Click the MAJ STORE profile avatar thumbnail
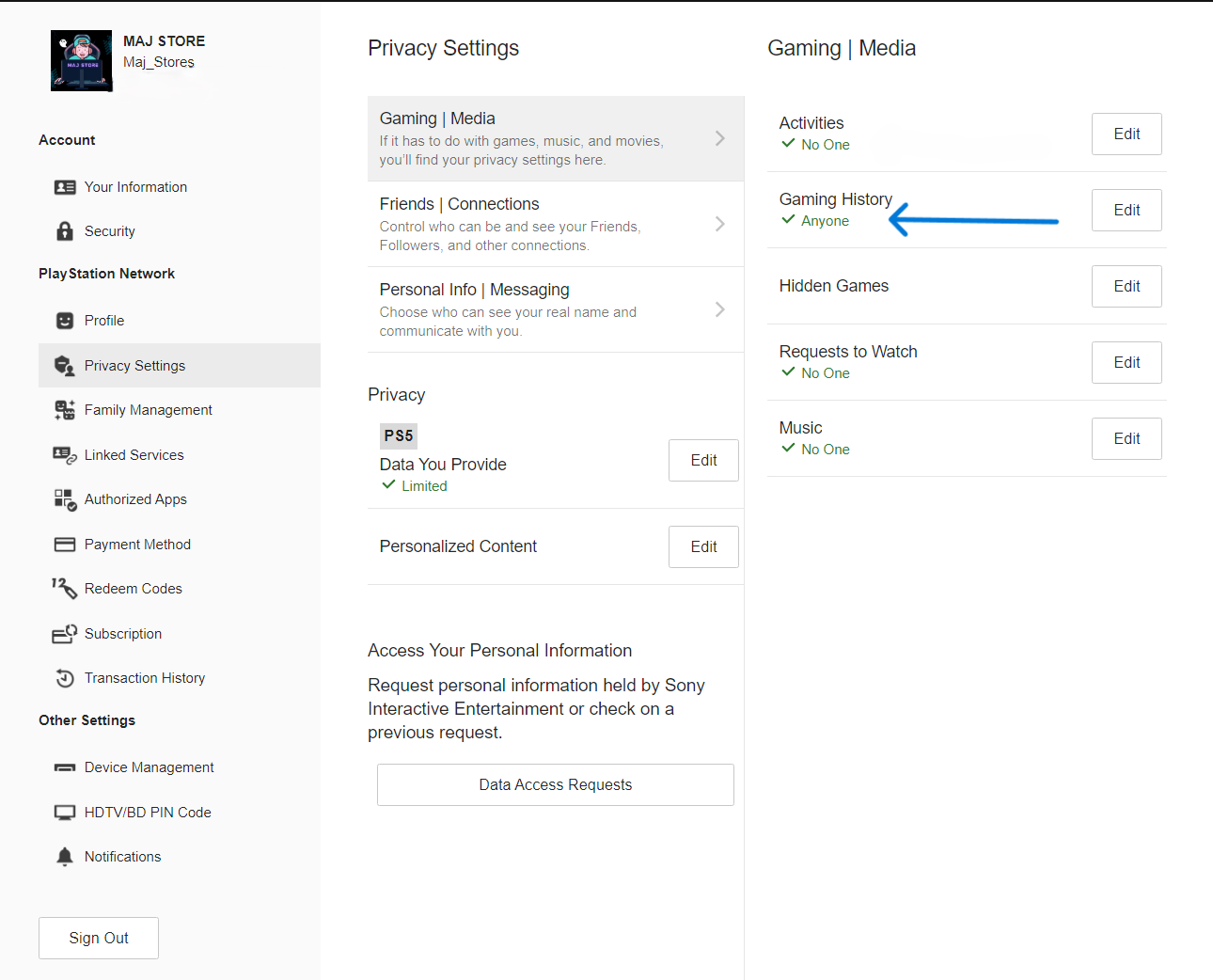 pos(82,61)
